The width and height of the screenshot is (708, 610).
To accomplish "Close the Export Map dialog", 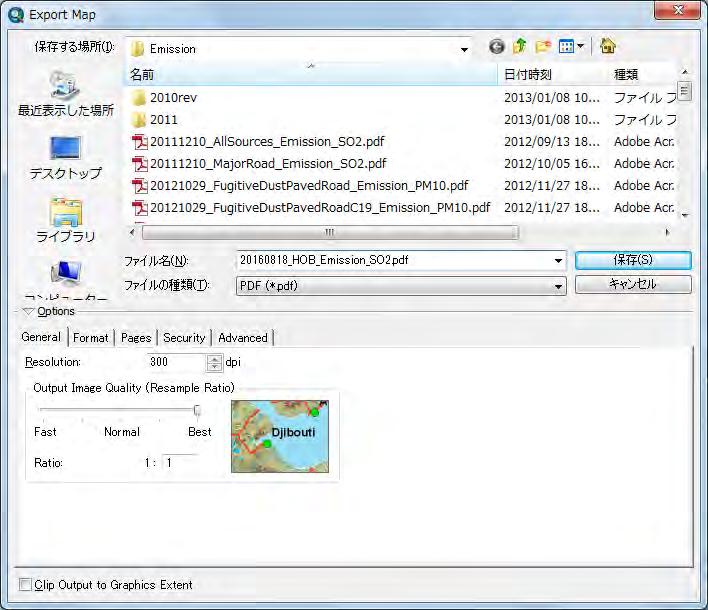I will click(677, 10).
